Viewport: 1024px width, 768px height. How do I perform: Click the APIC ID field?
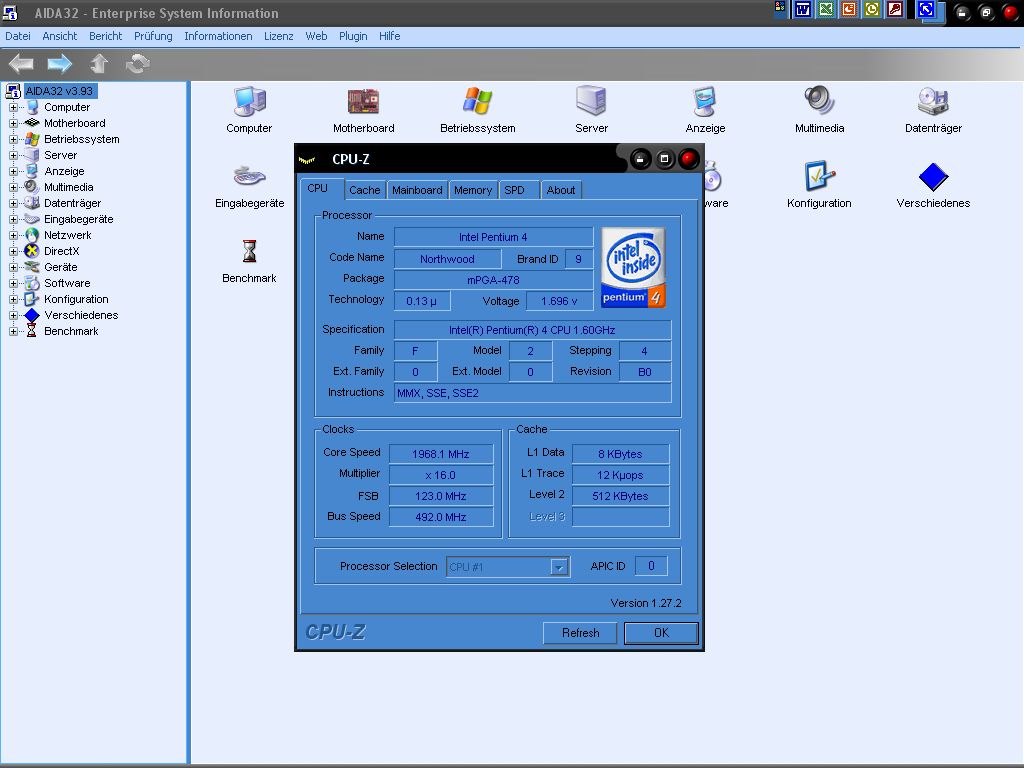(650, 566)
